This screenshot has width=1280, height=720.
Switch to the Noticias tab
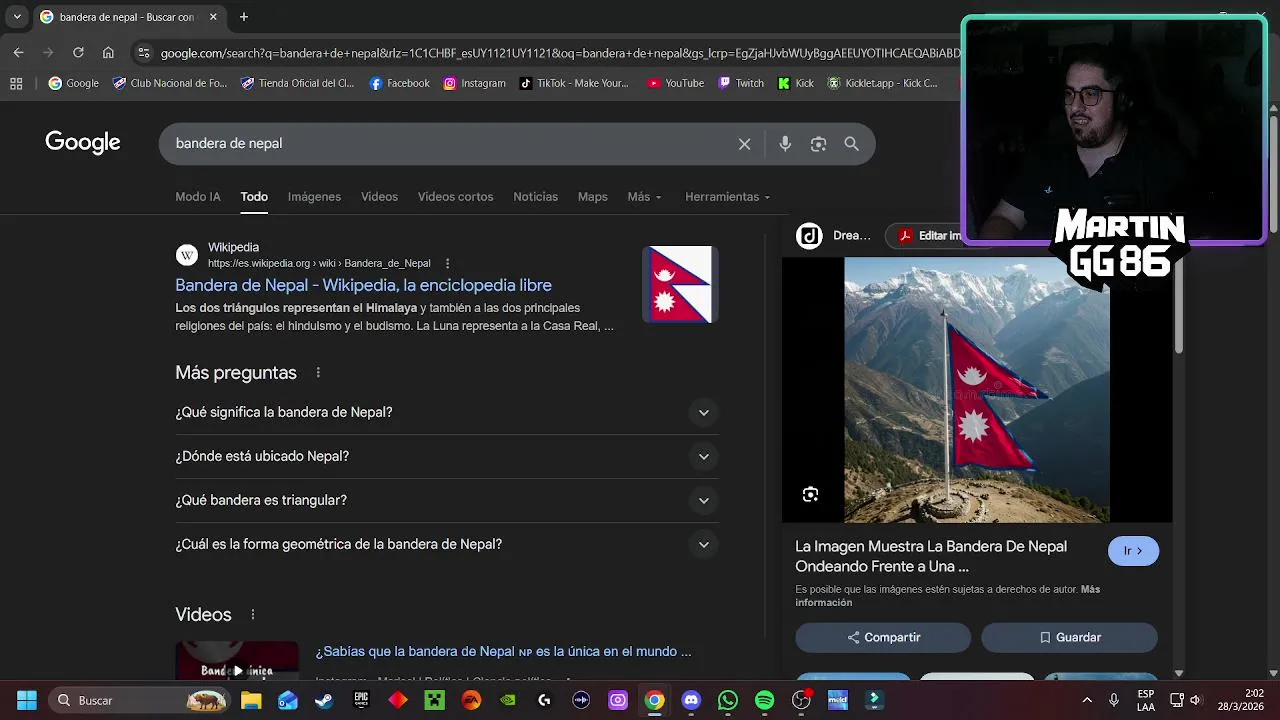pos(535,197)
